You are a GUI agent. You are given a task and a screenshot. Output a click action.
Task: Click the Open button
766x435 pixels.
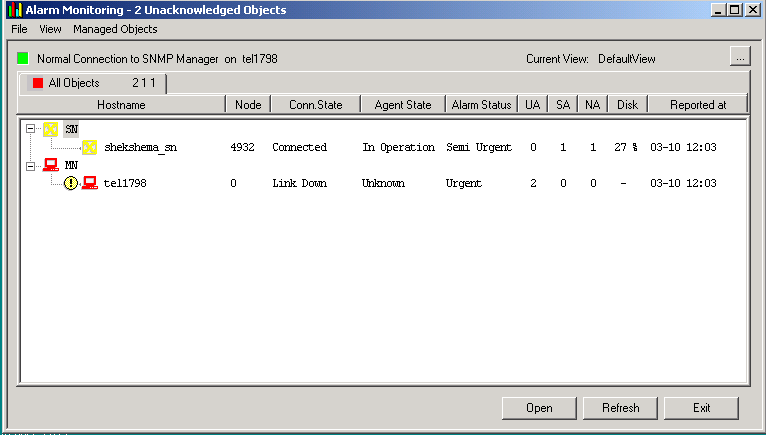pos(539,408)
